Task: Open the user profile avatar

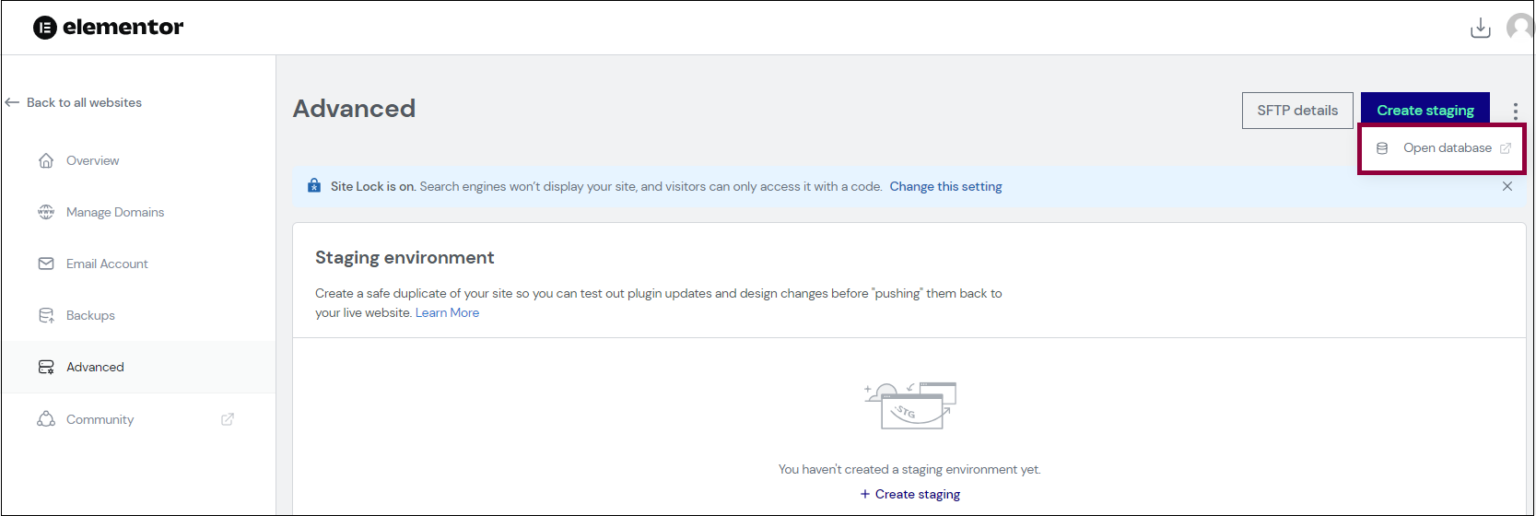Action: click(1520, 28)
